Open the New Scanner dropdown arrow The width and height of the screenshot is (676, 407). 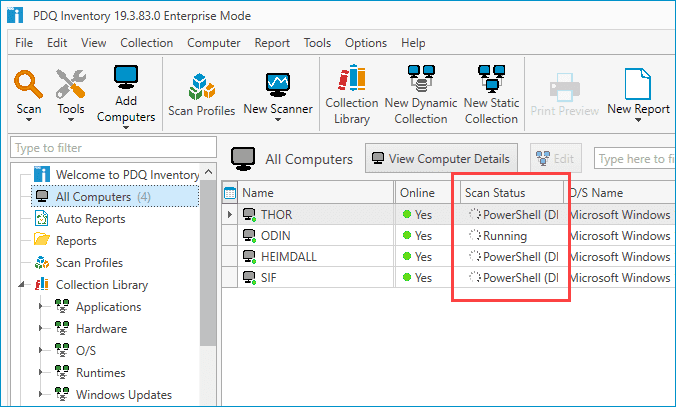pos(278,120)
